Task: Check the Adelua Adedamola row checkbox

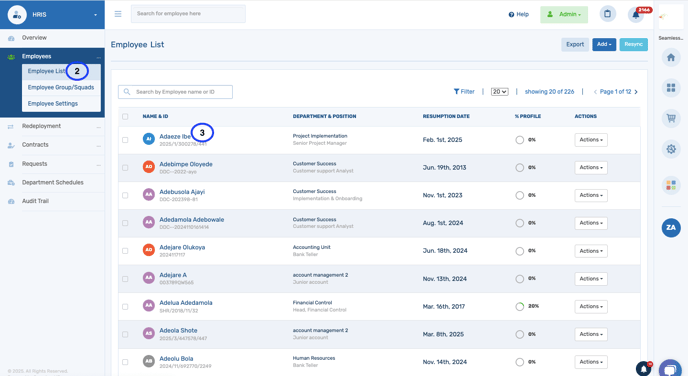Action: pos(125,307)
